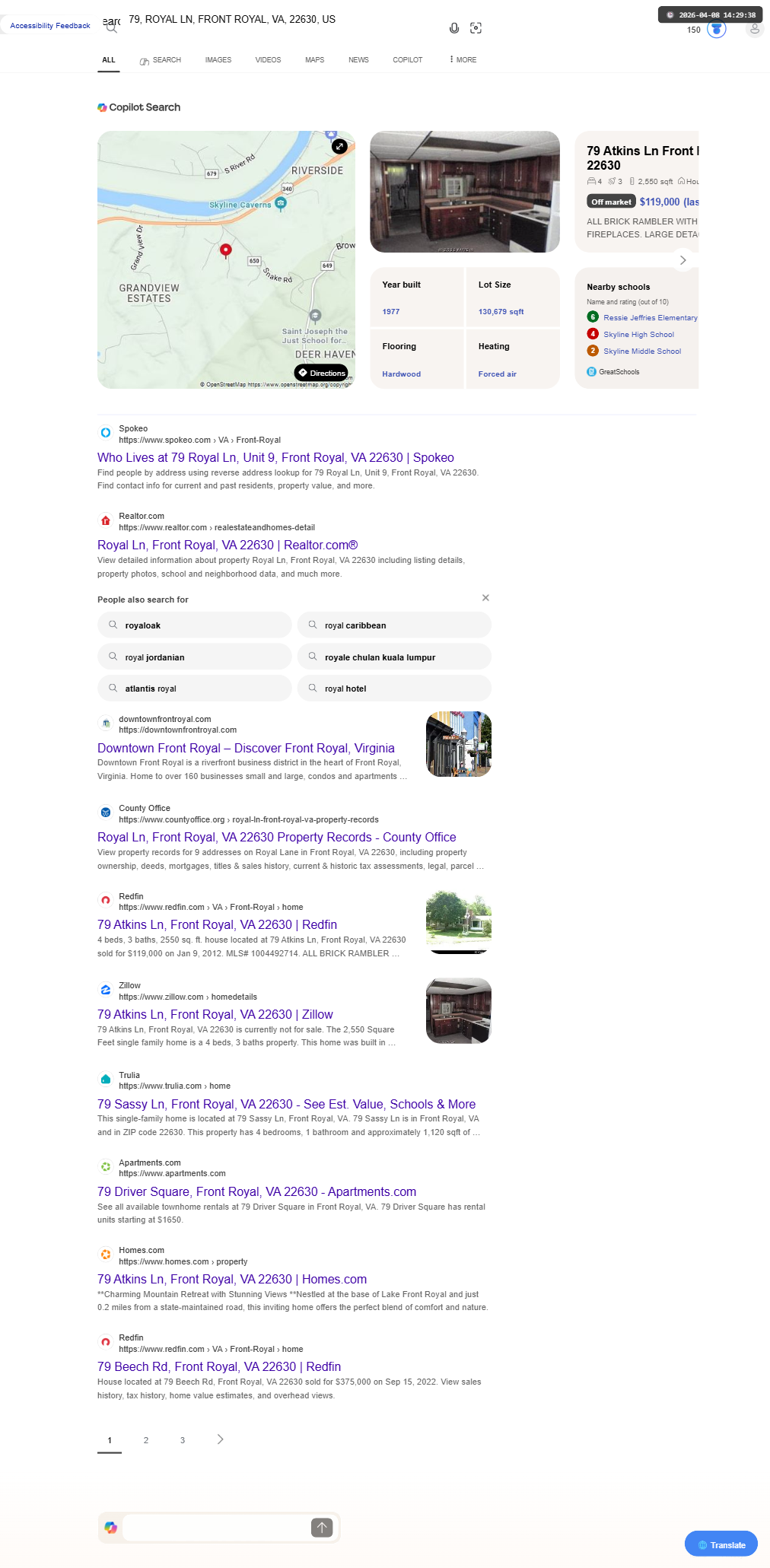This screenshot has height=1568, width=770.
Task: Click the Copilot chat input field
Action: point(217,1528)
